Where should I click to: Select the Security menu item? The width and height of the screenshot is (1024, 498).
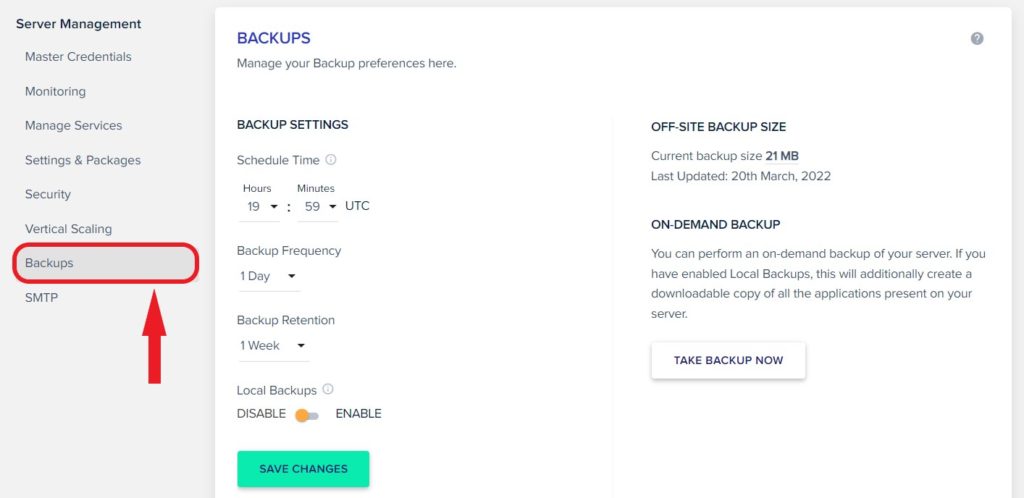(48, 194)
